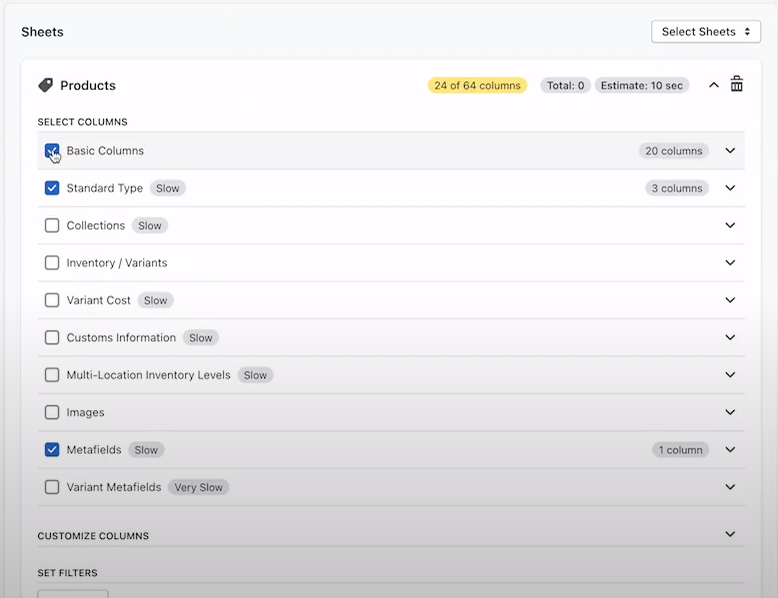Click Slow tag beside Variant Cost

tap(155, 300)
